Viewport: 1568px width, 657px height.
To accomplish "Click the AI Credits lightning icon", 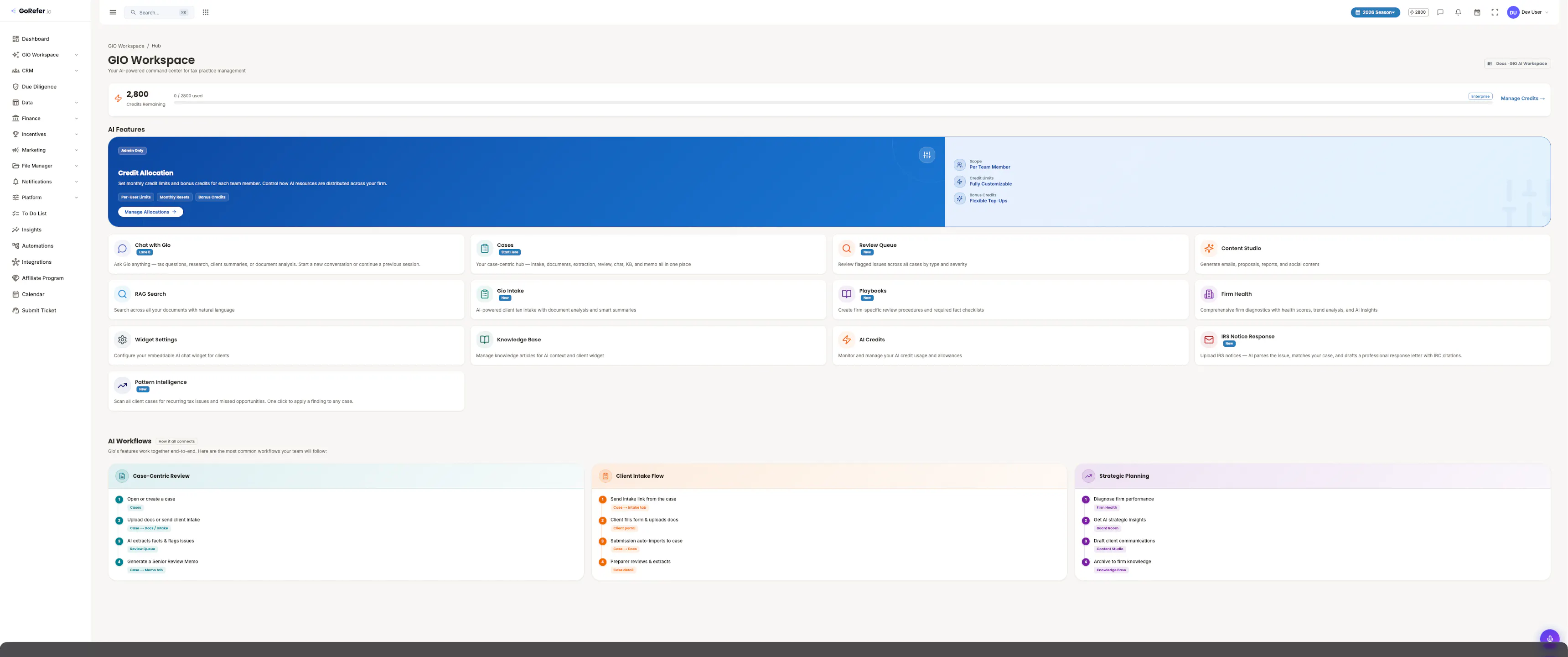I will pyautogui.click(x=847, y=340).
